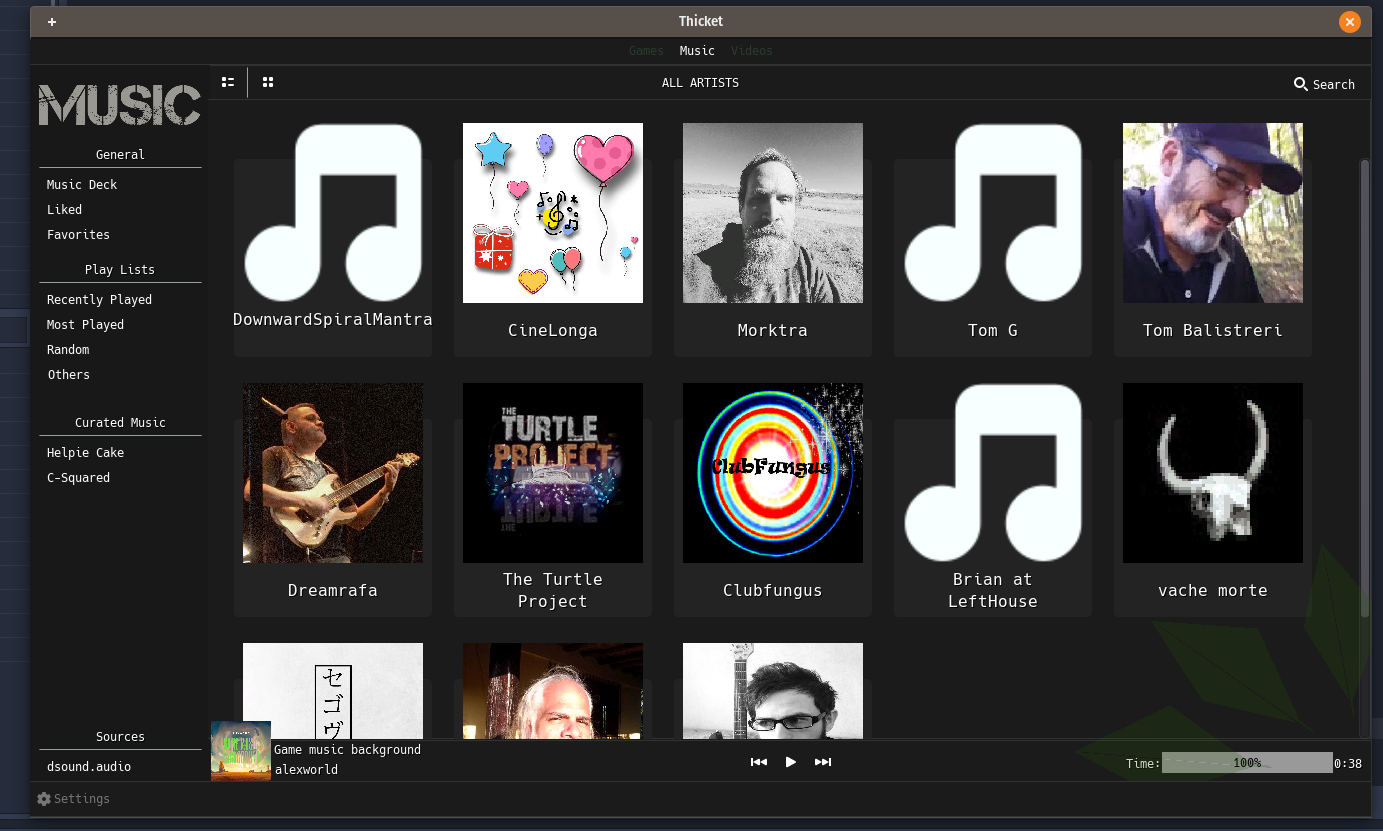This screenshot has width=1383, height=831.
Task: Skip to the next track
Action: tap(823, 762)
